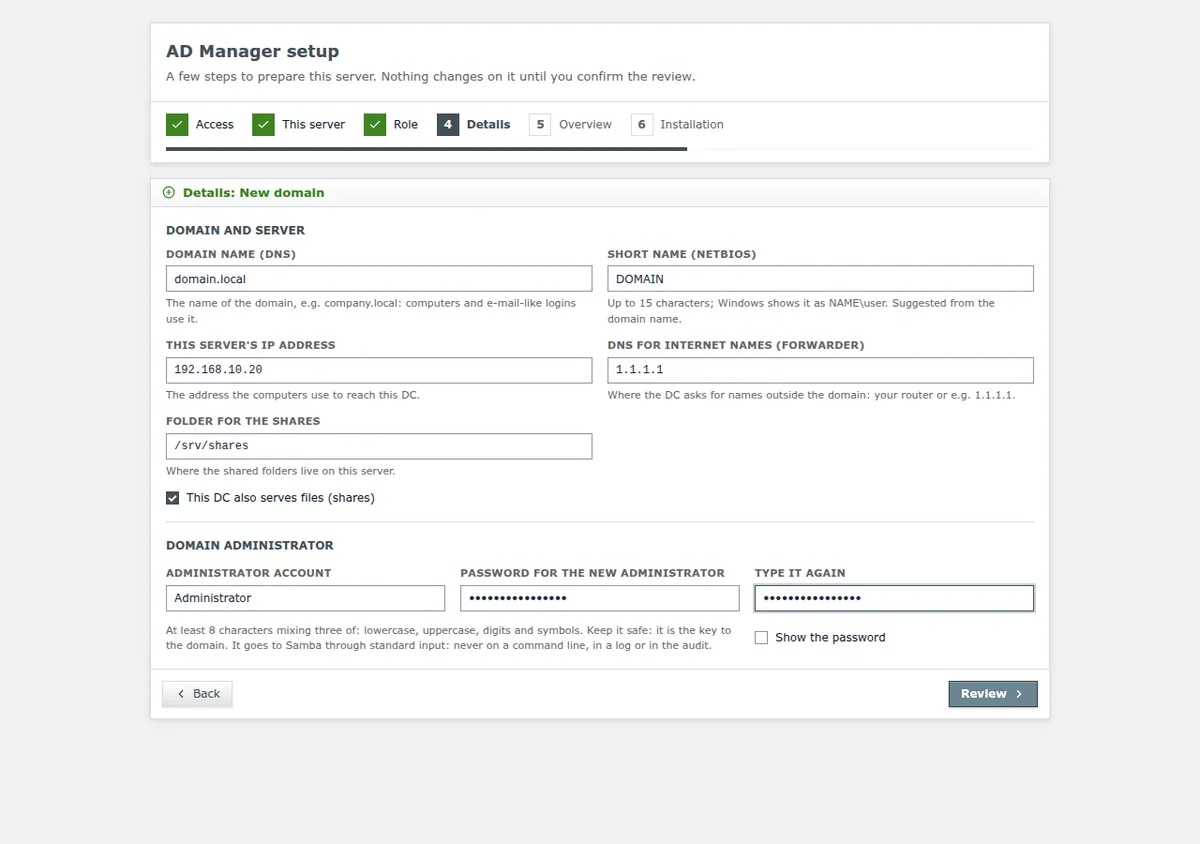This screenshot has height=844, width=1200.
Task: Click the step 6 number badge
Action: click(x=642, y=125)
